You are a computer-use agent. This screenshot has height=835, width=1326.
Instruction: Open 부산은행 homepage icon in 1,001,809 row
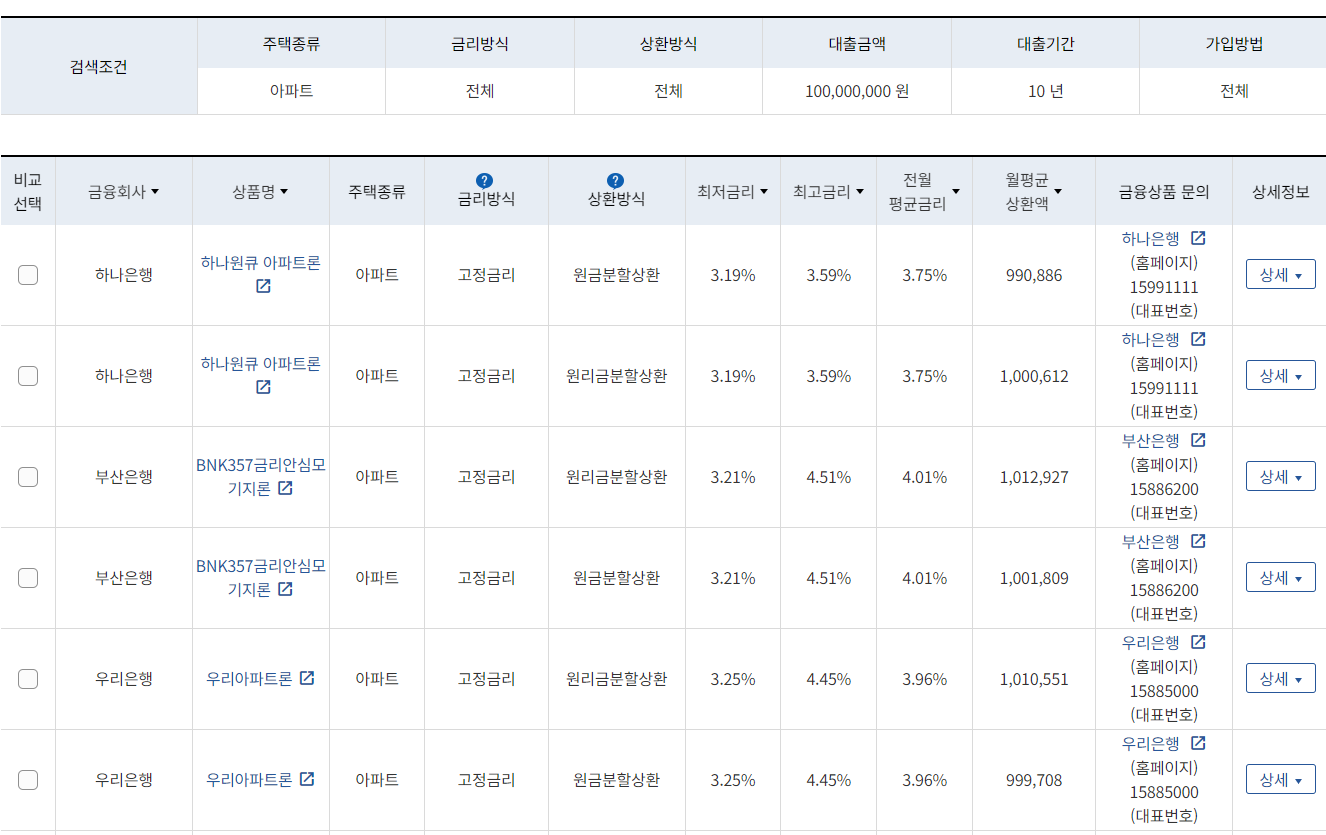point(1198,541)
